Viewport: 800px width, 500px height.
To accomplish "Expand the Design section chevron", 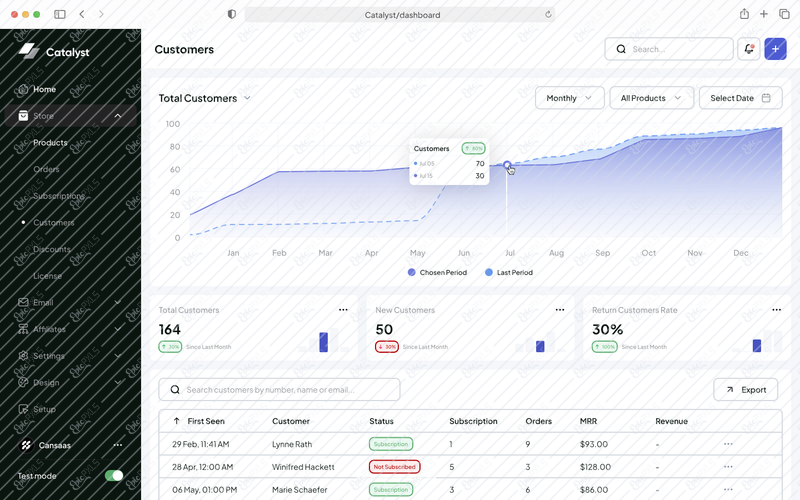I will click(x=118, y=382).
